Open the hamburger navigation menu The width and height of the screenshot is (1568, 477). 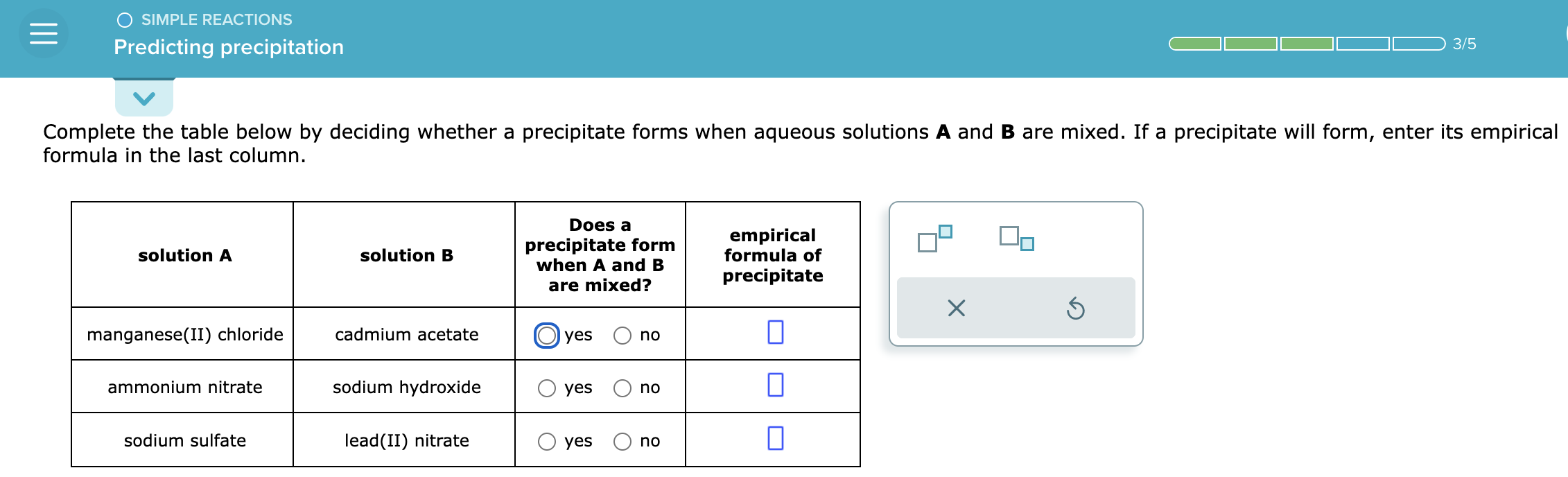pyautogui.click(x=43, y=33)
